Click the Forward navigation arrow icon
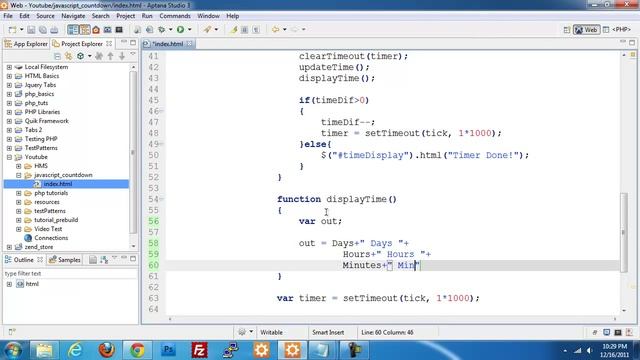The height and width of the screenshot is (360, 640). (x=294, y=29)
